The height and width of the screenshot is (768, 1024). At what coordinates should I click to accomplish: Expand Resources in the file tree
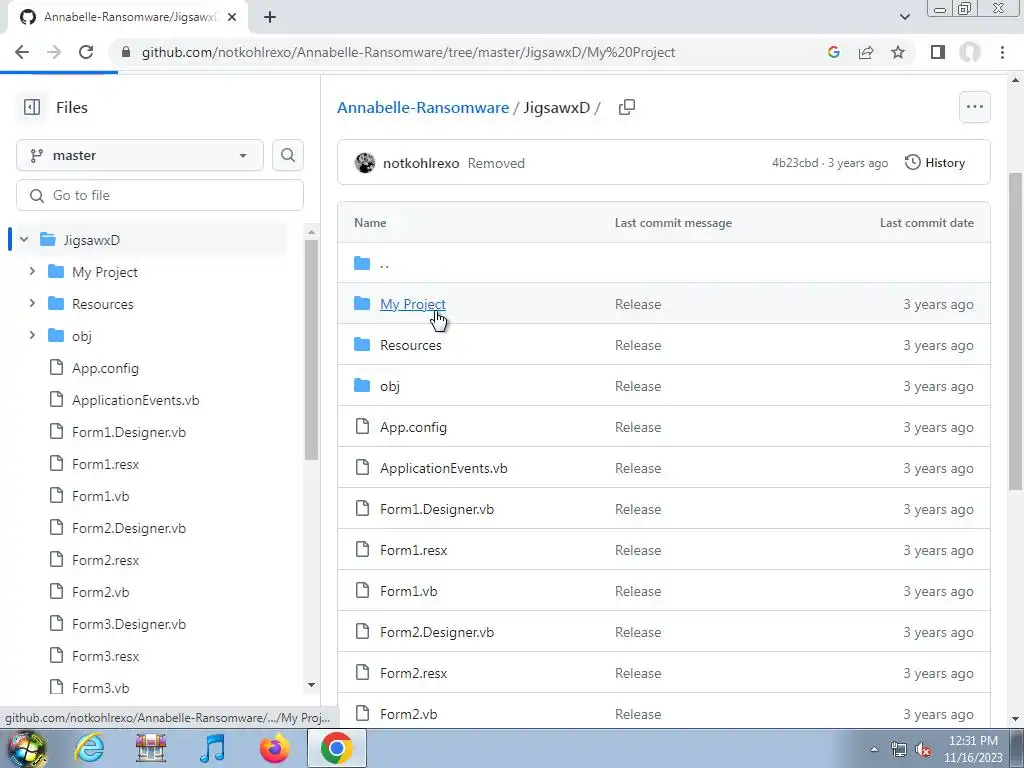pyautogui.click(x=32, y=303)
